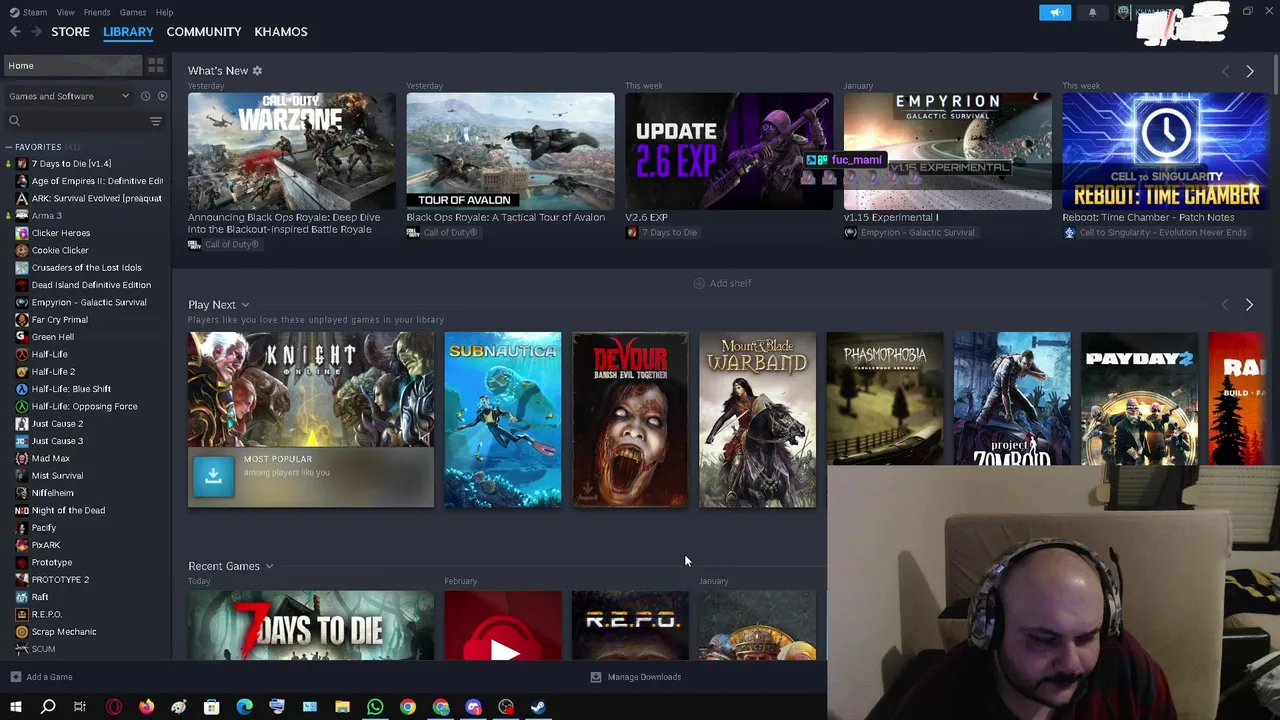Open the Windows Start menu
Screen dimensions: 1280x720
[x=15, y=707]
